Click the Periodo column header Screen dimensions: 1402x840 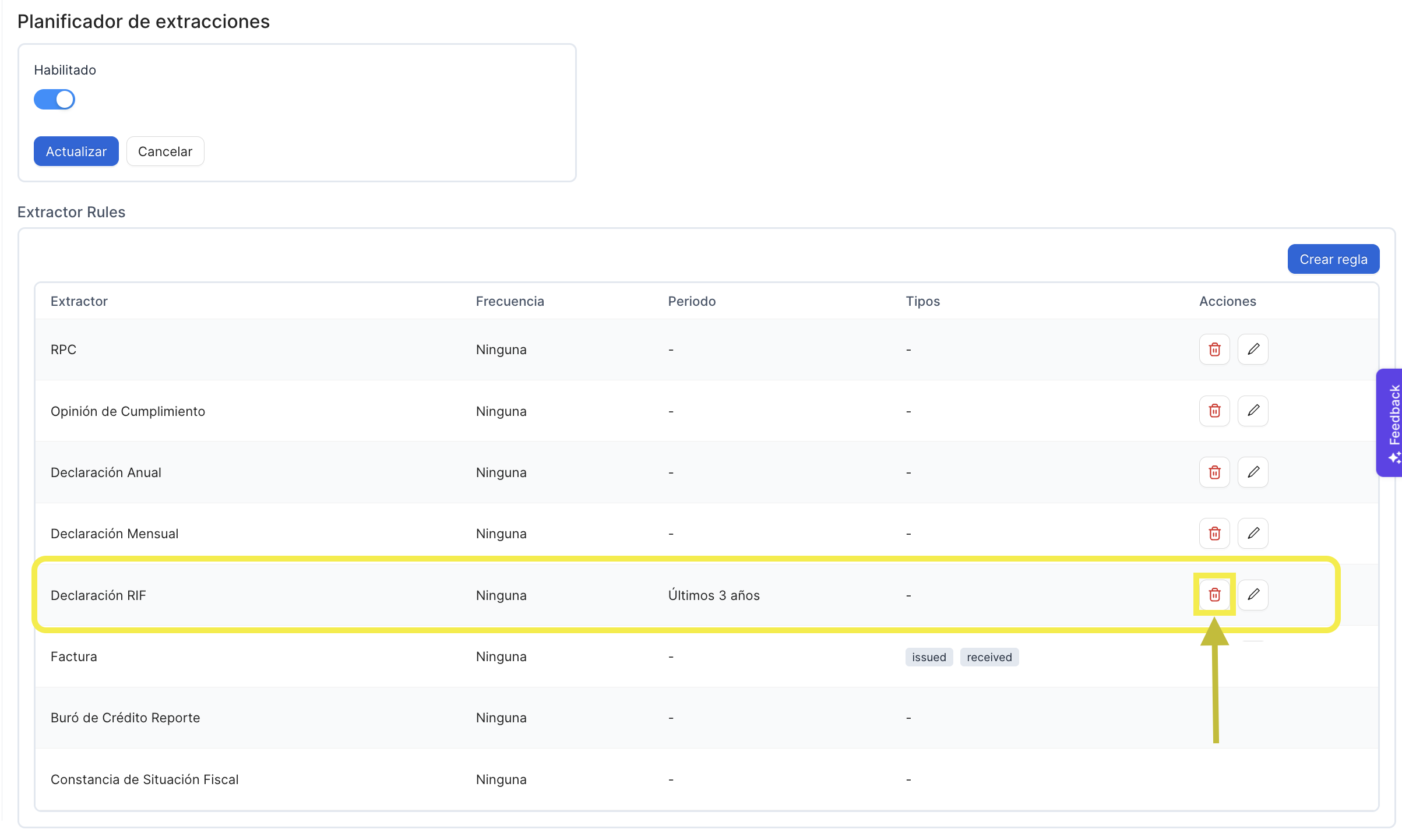[x=692, y=301]
